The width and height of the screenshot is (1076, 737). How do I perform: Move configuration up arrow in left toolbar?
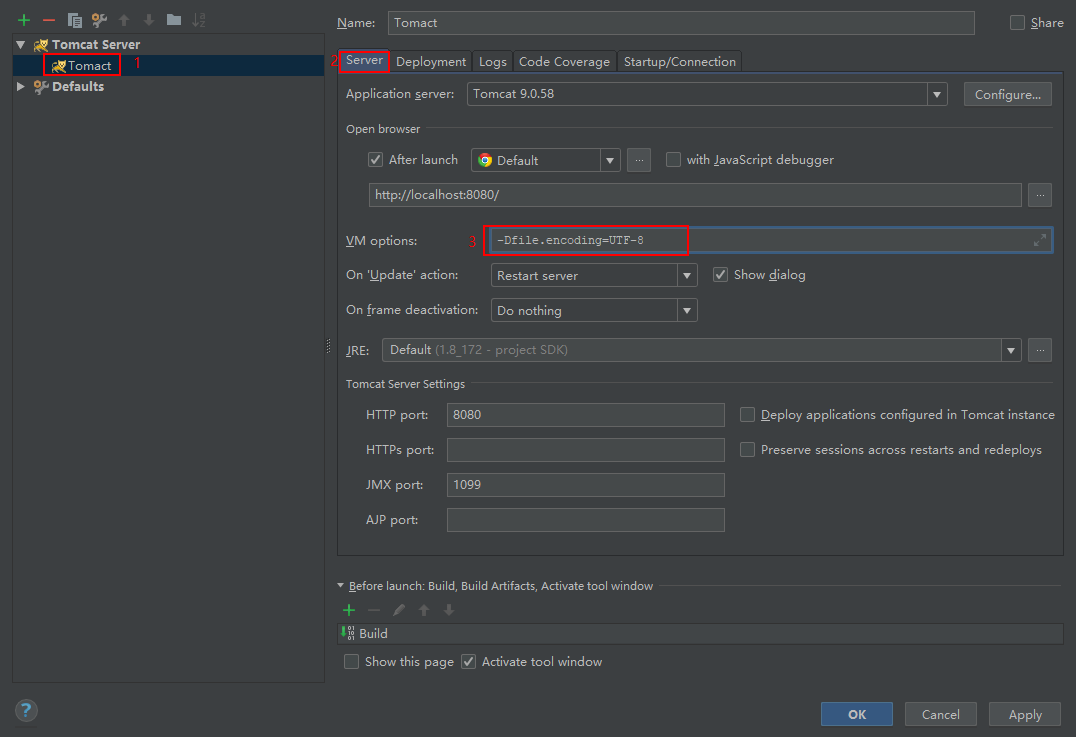coord(124,20)
